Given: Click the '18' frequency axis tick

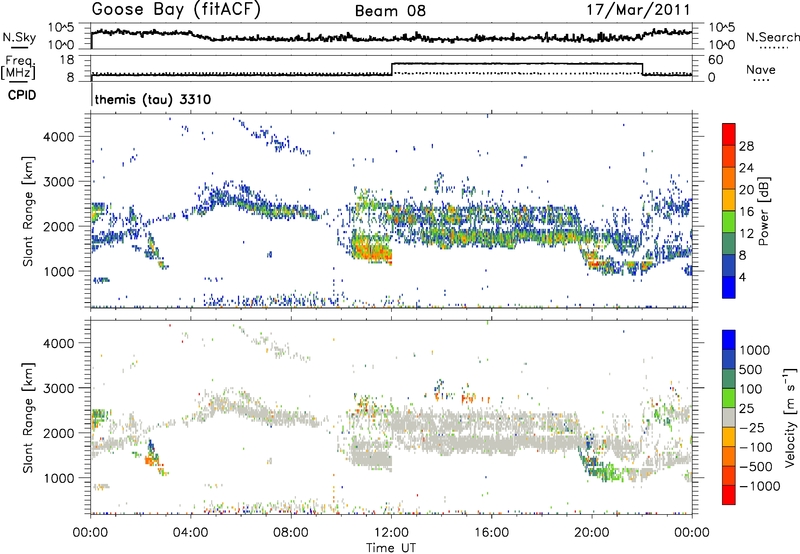Looking at the screenshot, I should [66, 60].
